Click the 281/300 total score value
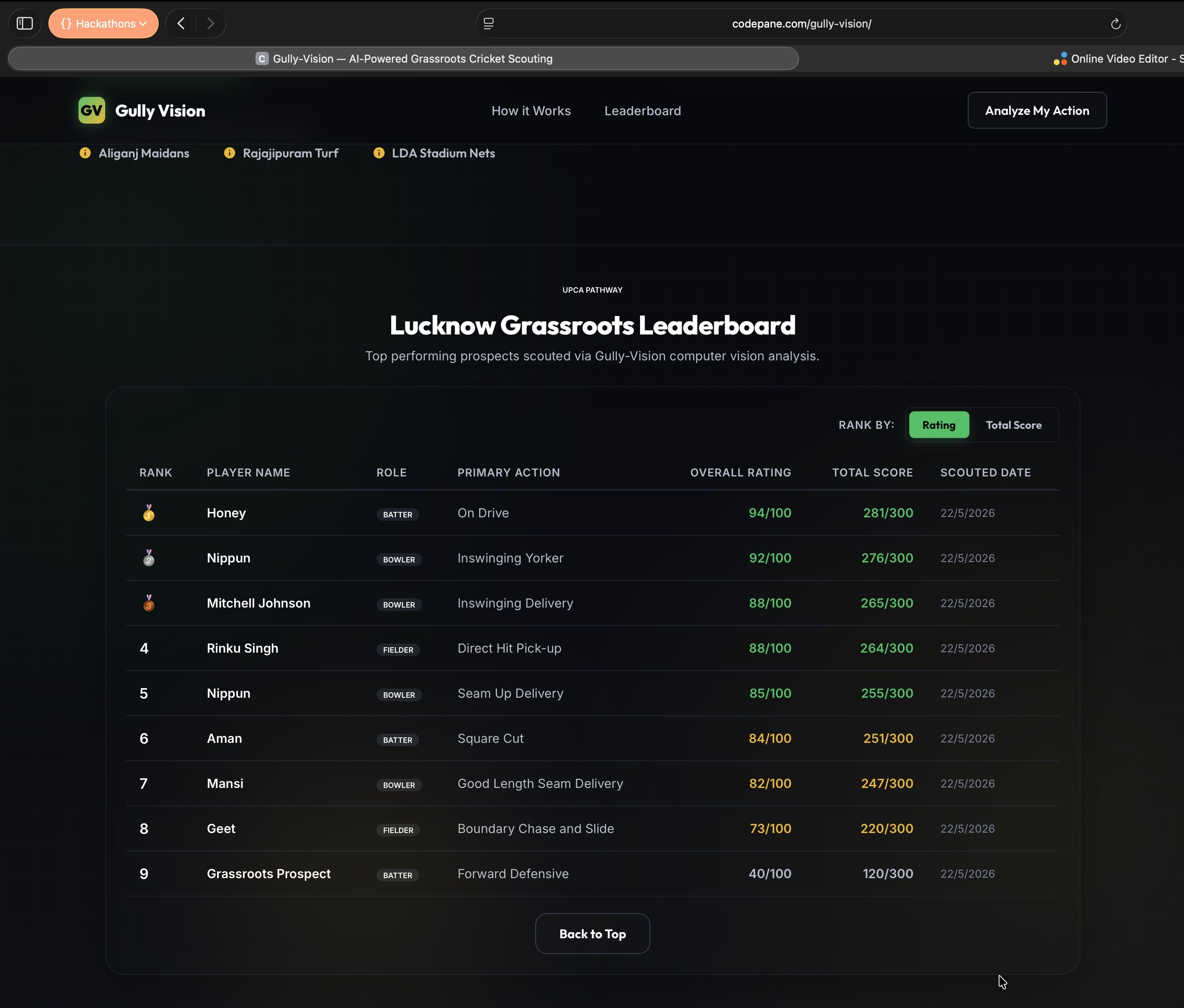1184x1008 pixels. click(x=888, y=513)
